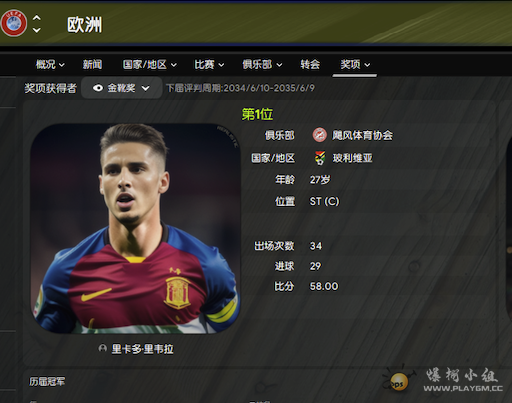
Task: Open the 俱乐部 menu
Action: (x=262, y=64)
